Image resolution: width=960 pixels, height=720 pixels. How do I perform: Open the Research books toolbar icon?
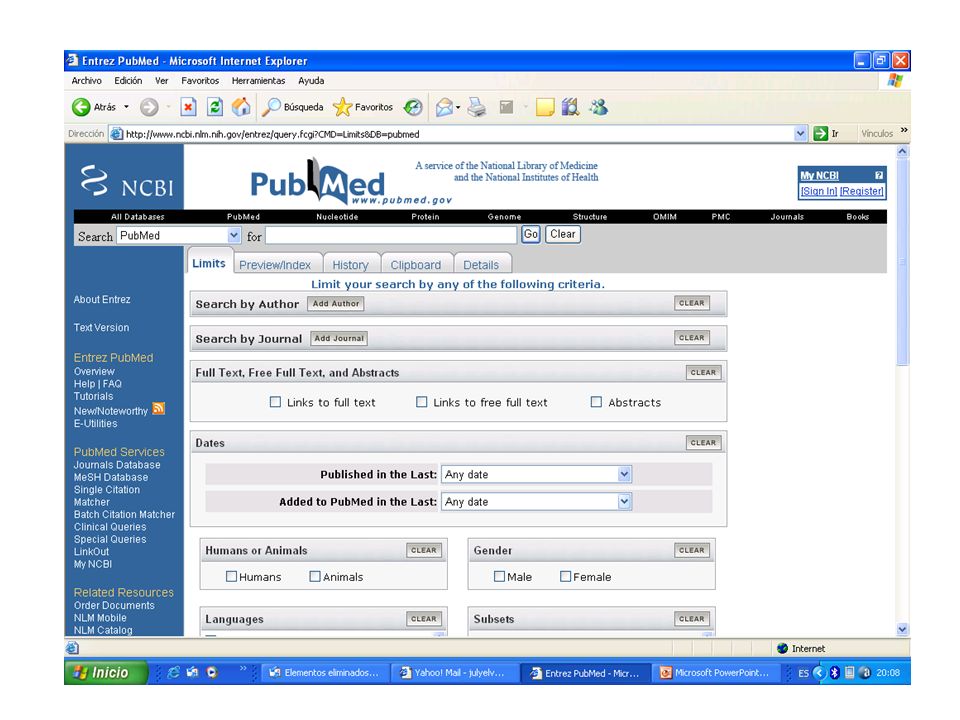pos(571,107)
